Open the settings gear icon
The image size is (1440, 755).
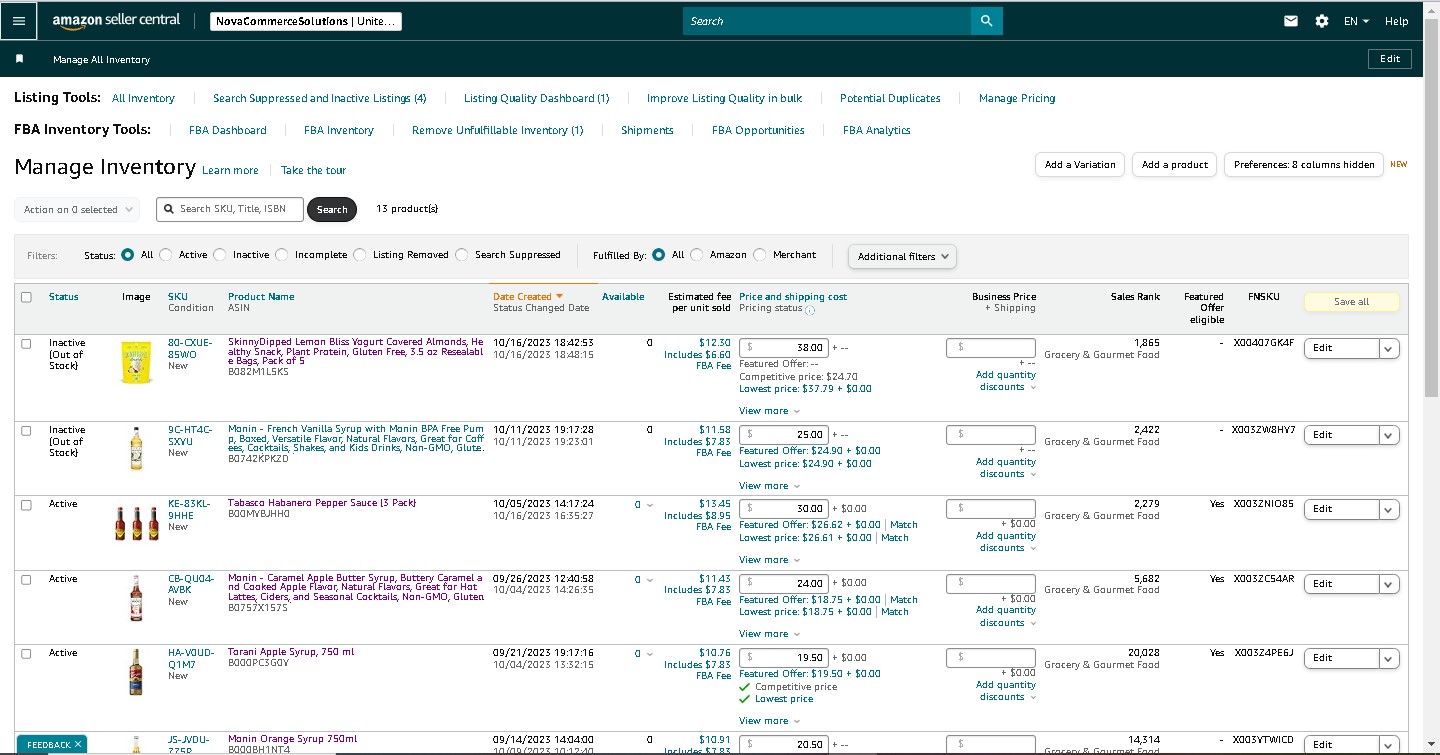pos(1322,21)
